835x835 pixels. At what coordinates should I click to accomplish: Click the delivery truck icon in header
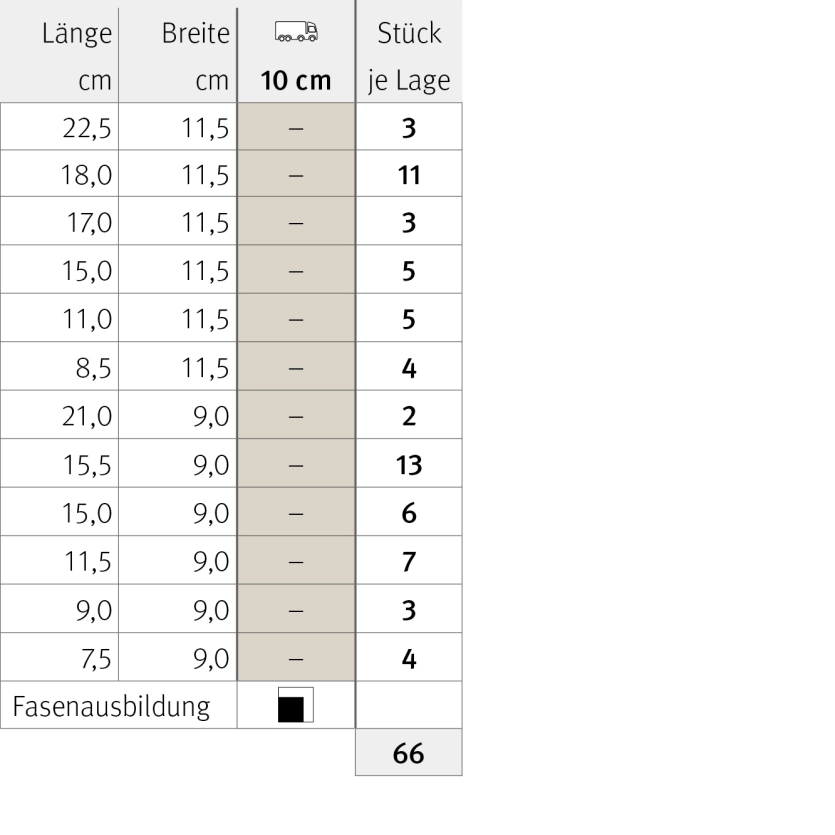(296, 31)
